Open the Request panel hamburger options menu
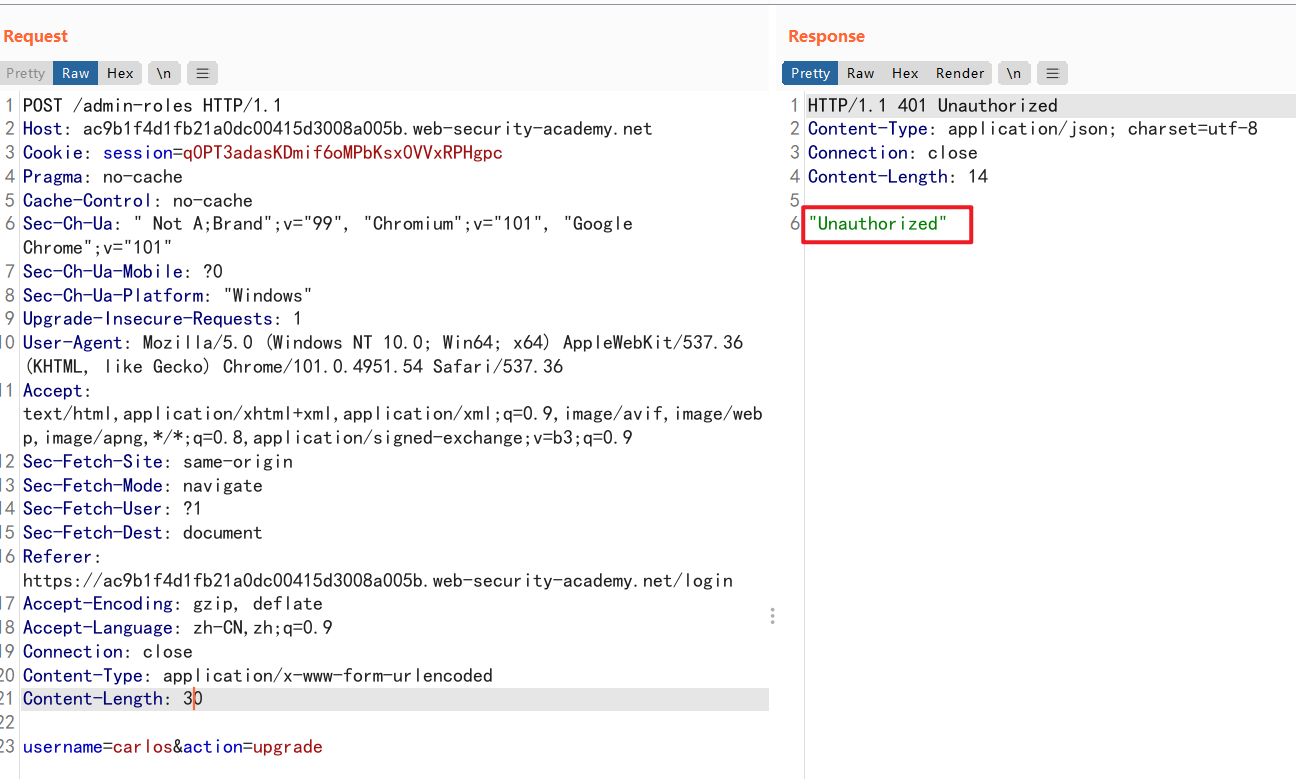This screenshot has height=779, width=1296. 202,73
